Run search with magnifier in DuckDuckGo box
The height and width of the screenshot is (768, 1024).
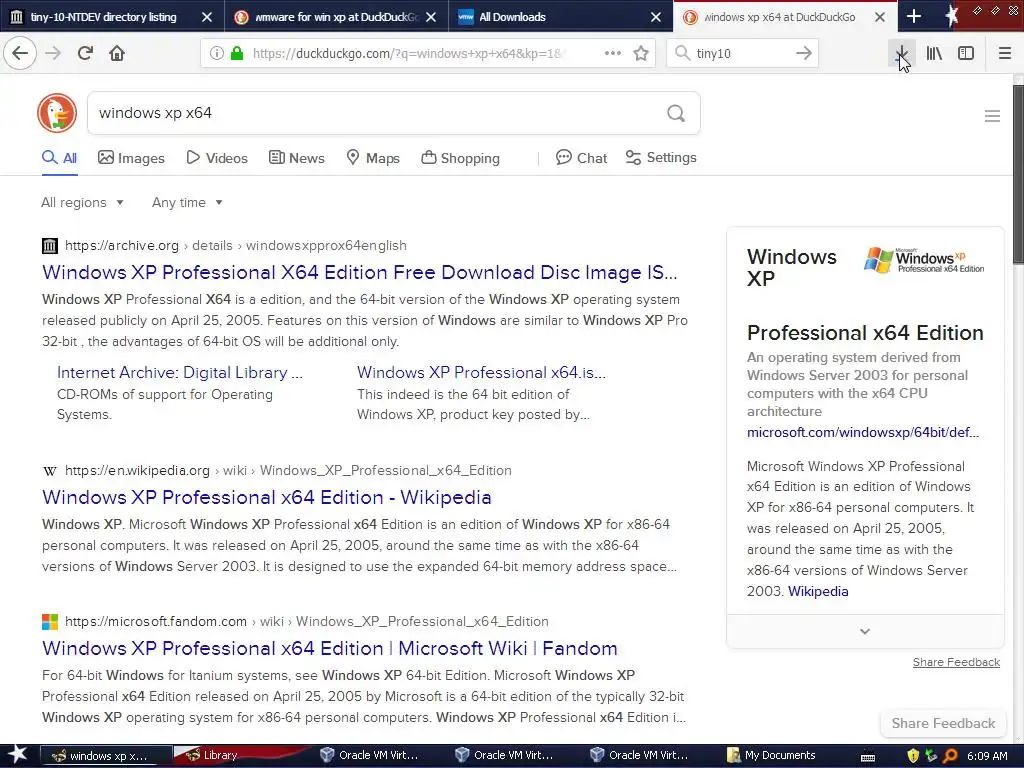click(676, 114)
